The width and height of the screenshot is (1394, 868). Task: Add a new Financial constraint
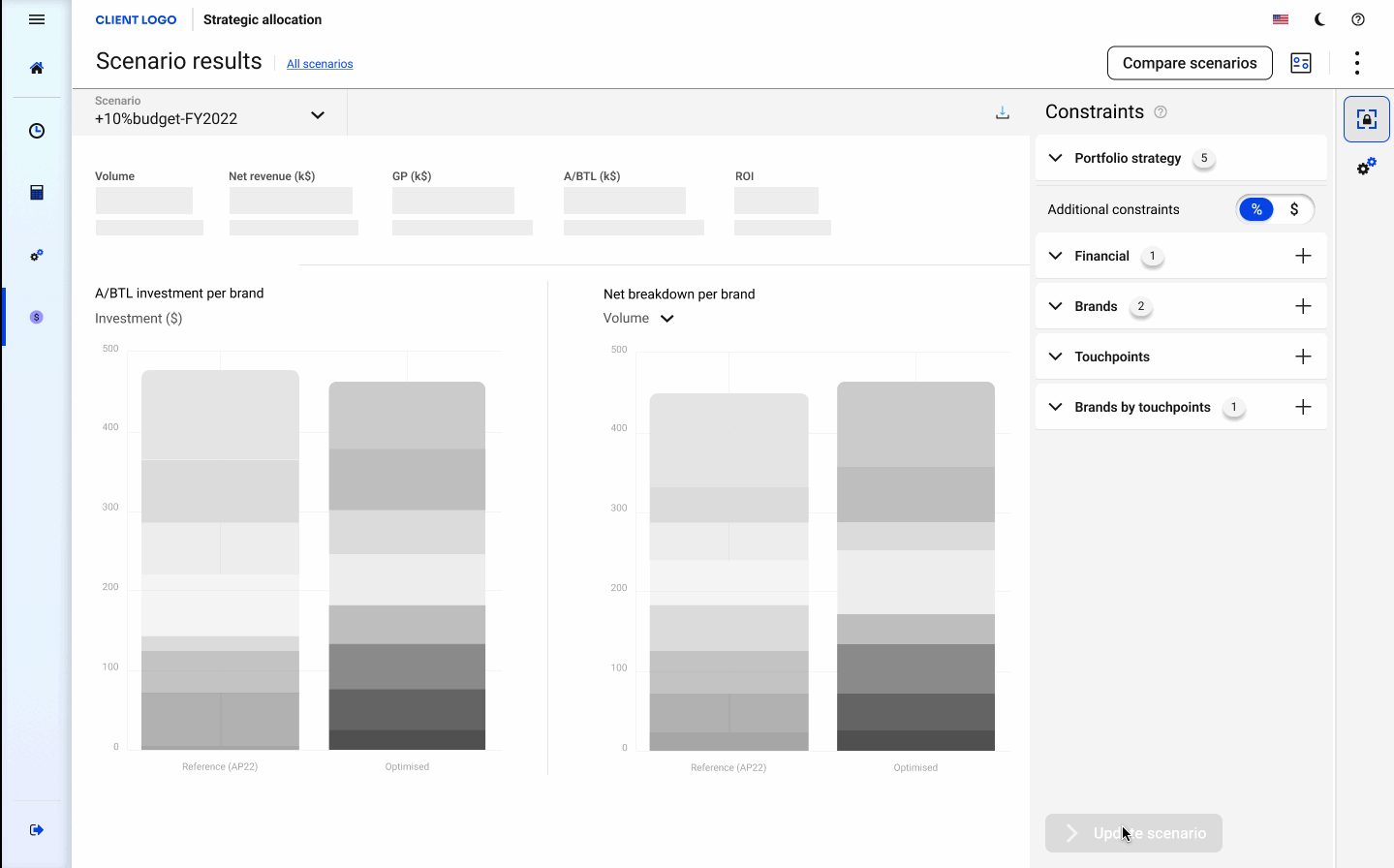[1303, 256]
